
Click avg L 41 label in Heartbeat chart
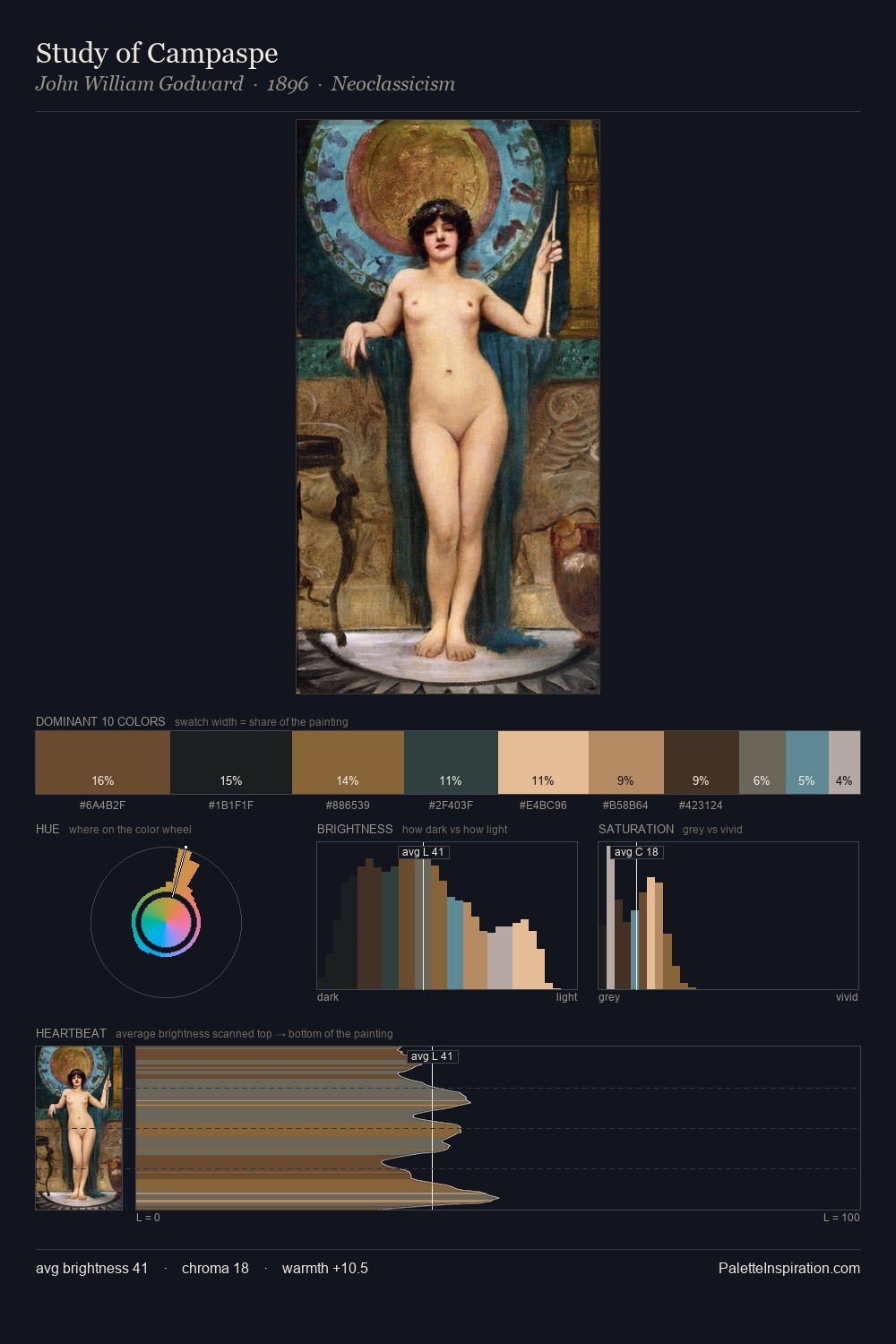pyautogui.click(x=433, y=1056)
